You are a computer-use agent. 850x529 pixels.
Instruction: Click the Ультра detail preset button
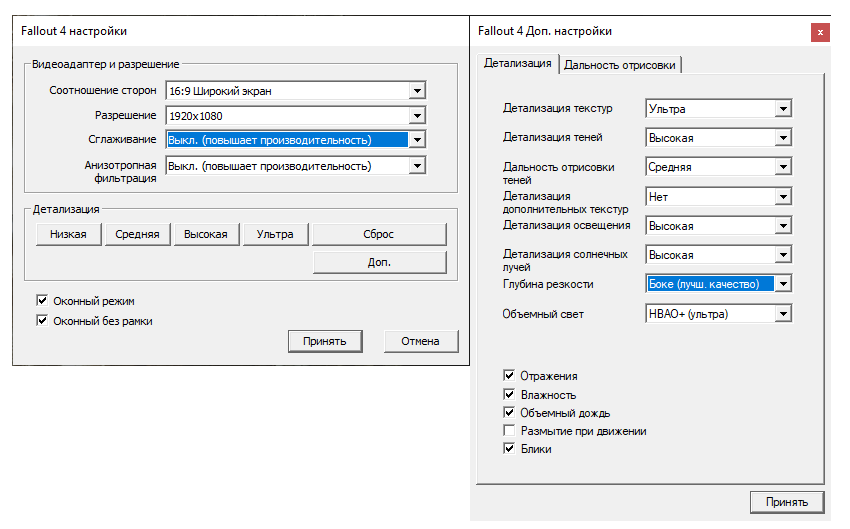[275, 234]
